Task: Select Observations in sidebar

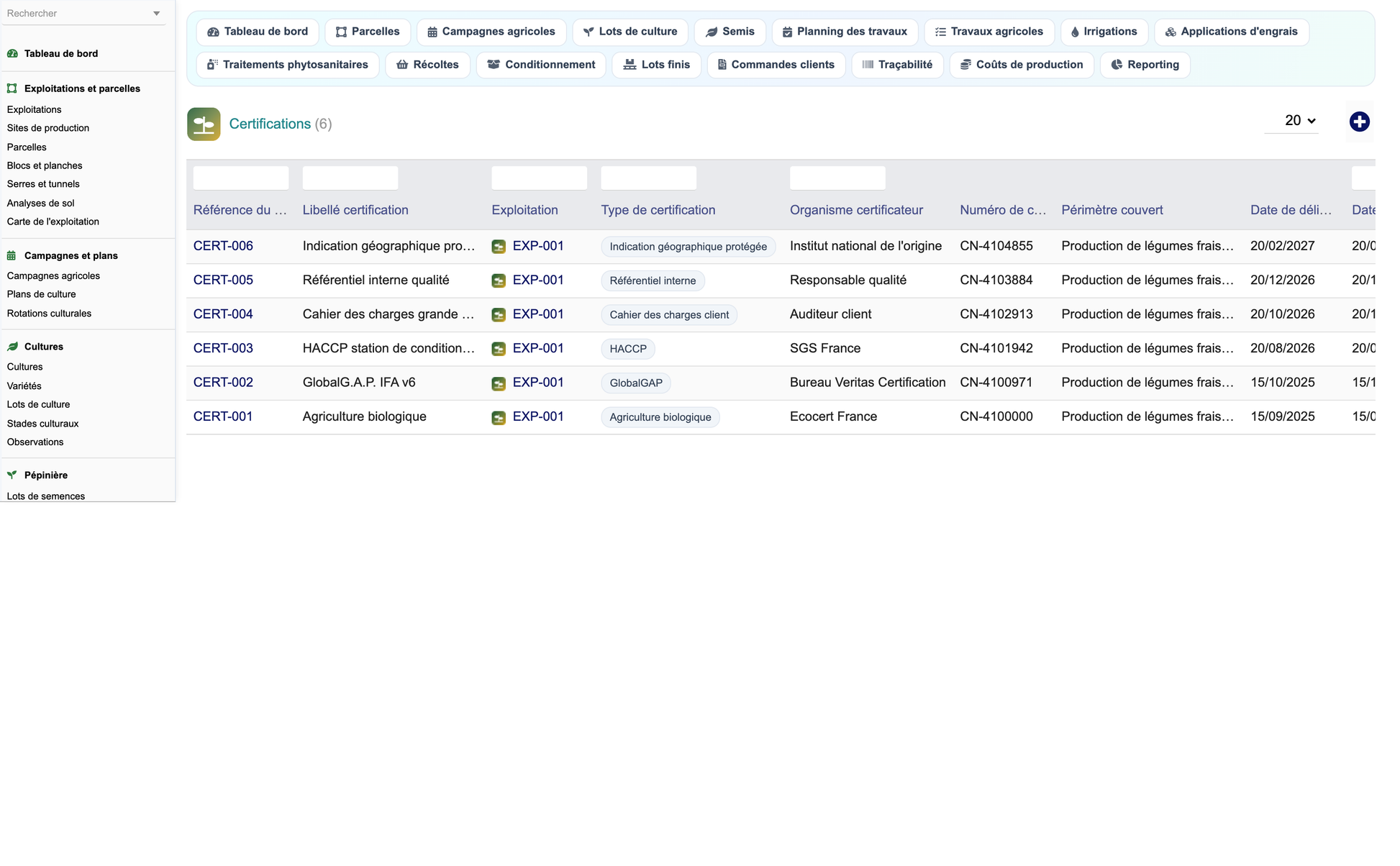Action: 35,442
